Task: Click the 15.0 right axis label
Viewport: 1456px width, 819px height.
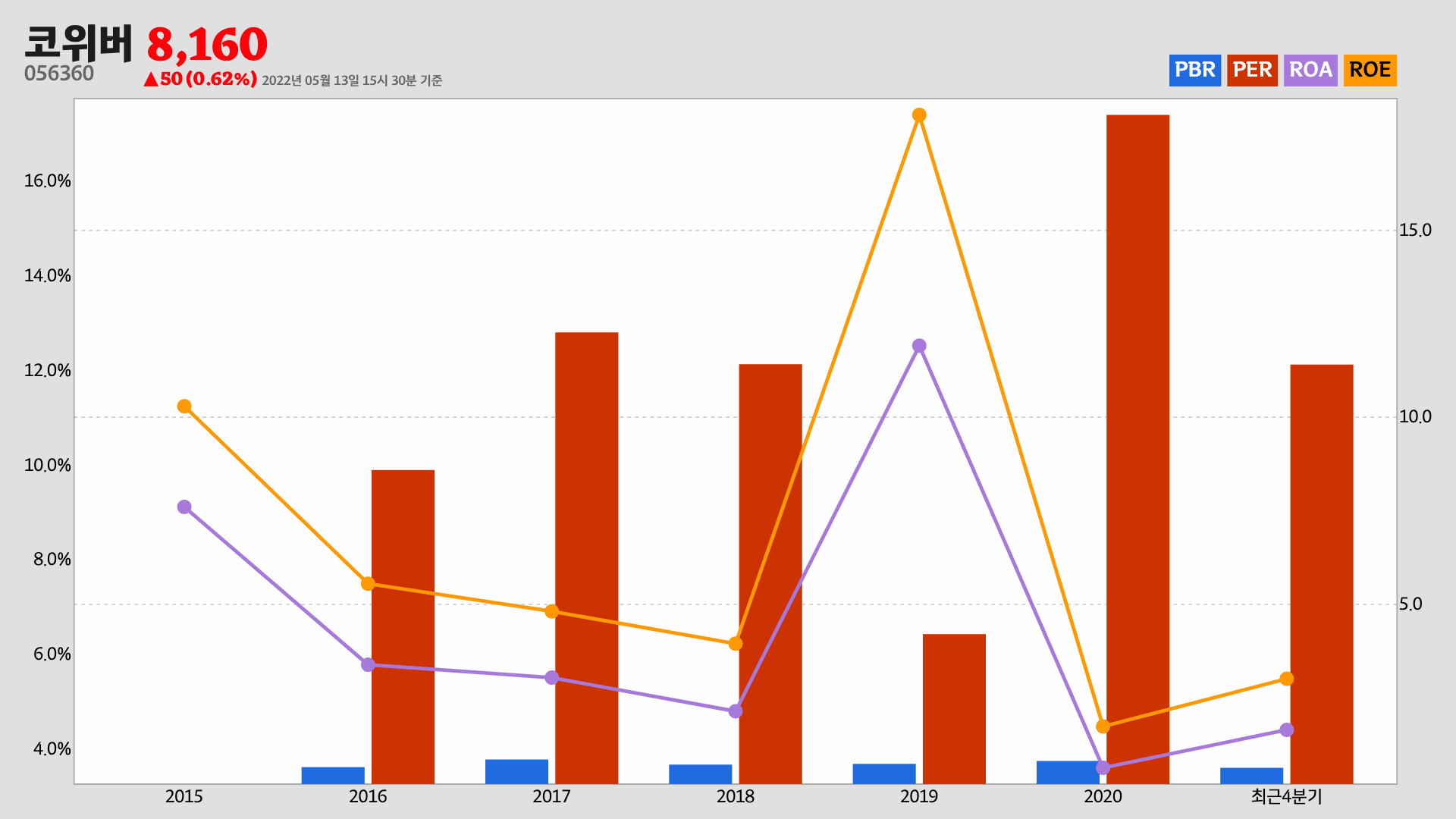Action: point(1415,230)
